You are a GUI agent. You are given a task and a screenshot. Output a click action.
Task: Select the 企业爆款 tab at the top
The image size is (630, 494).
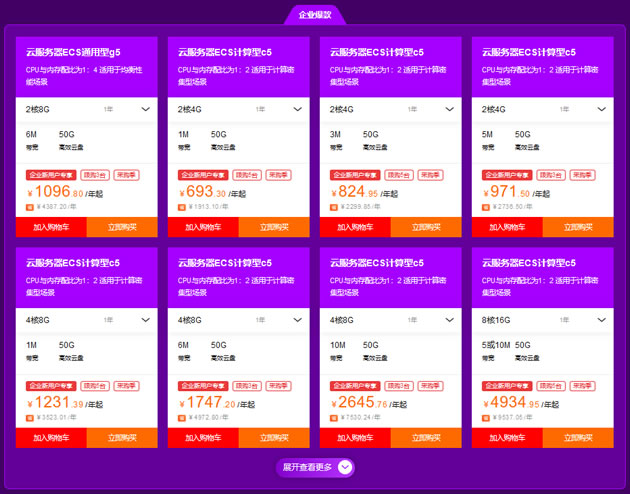click(x=315, y=15)
